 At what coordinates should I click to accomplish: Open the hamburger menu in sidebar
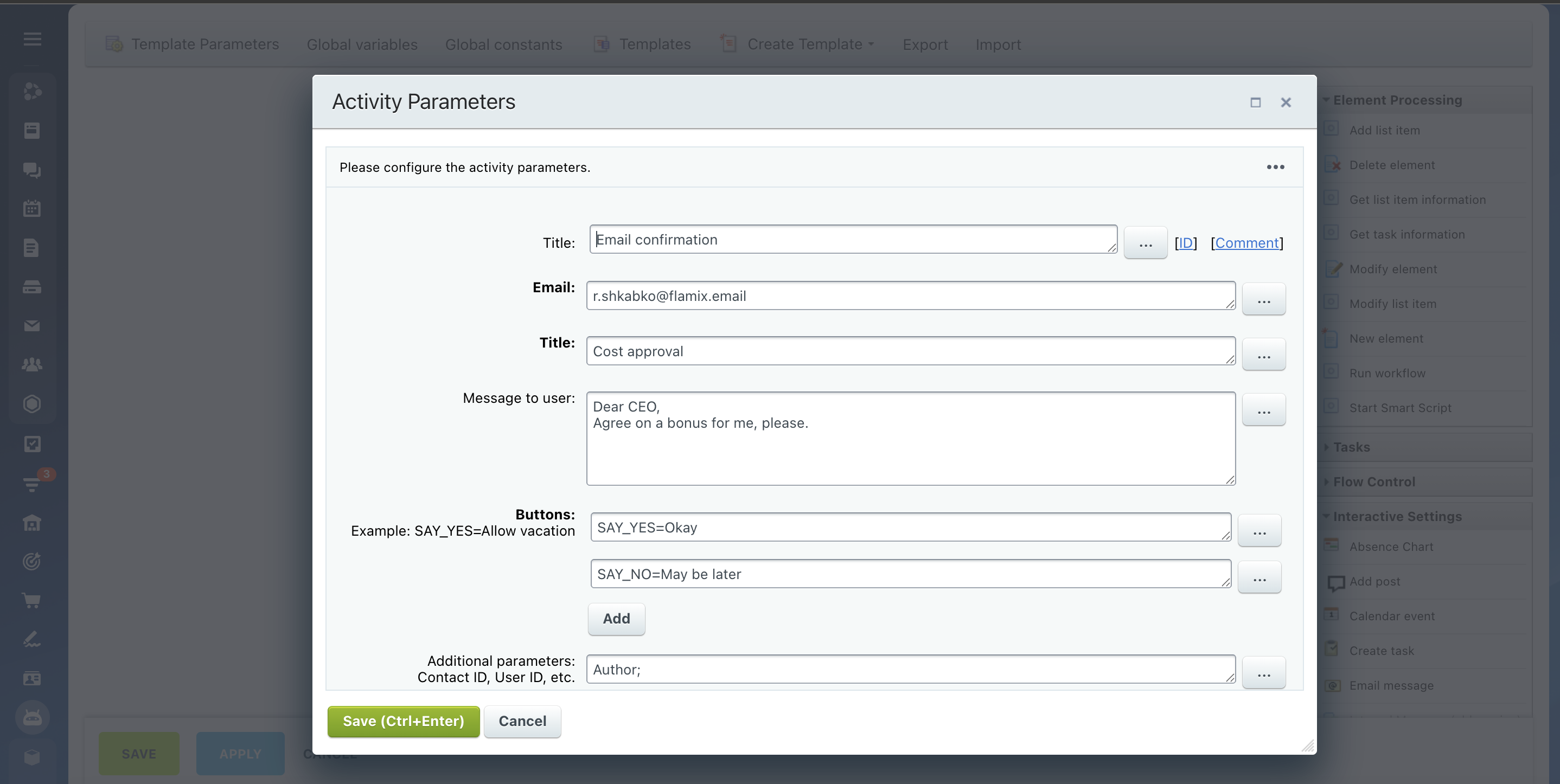point(32,40)
